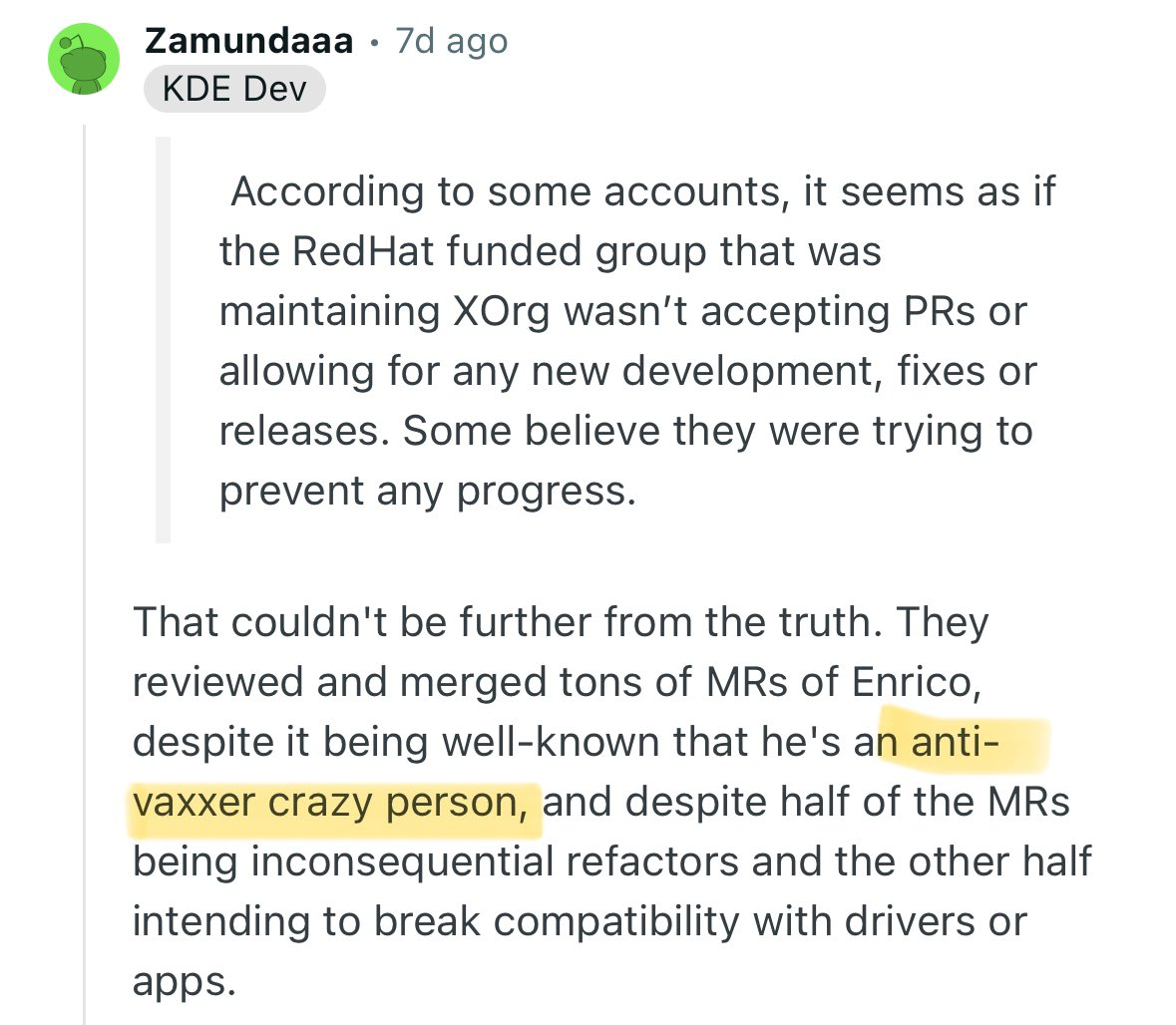
Task: Click the word RedHat in the quote
Action: tap(363, 250)
